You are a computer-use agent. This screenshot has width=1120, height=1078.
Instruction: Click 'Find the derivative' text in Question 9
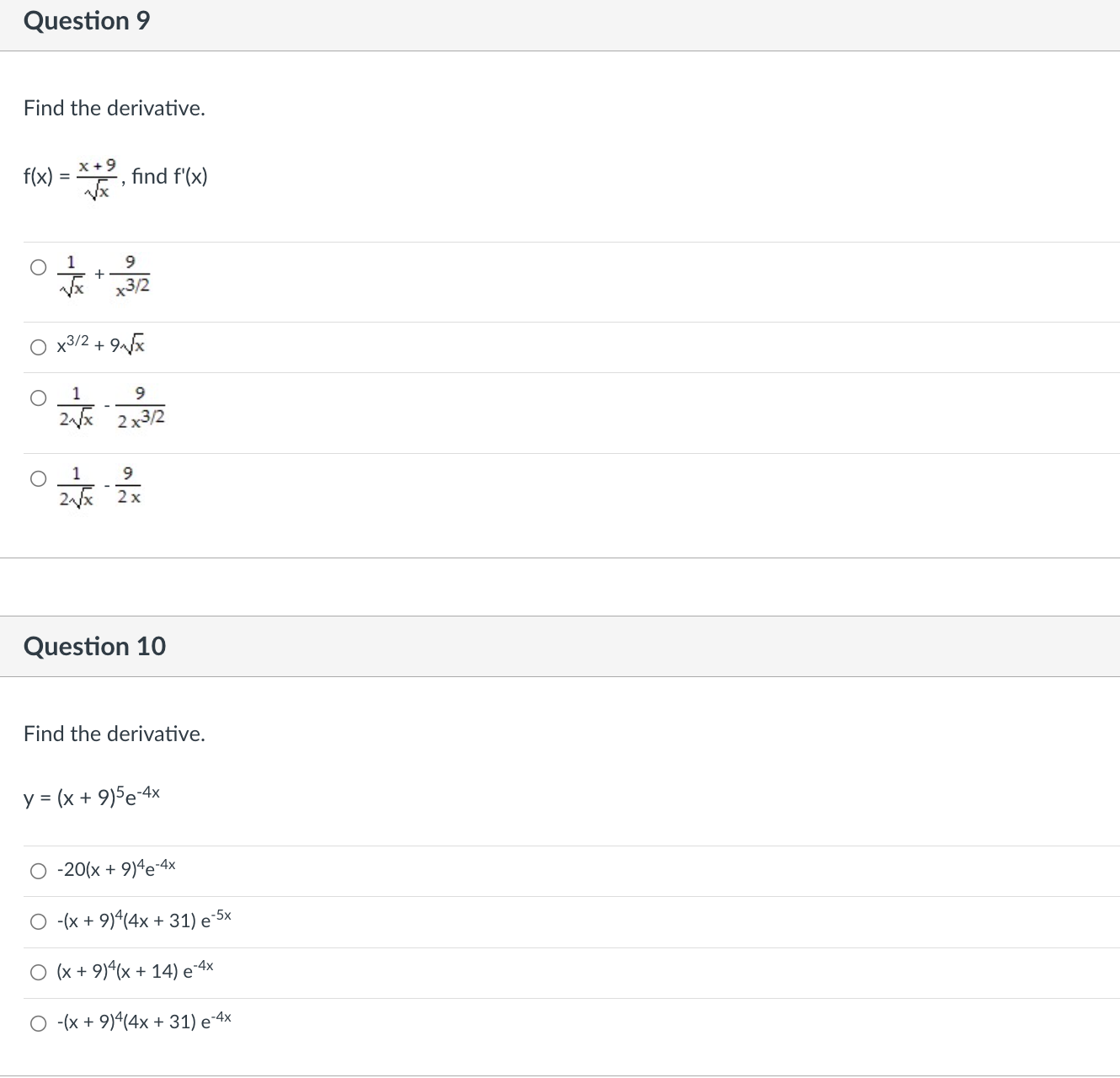(x=114, y=108)
